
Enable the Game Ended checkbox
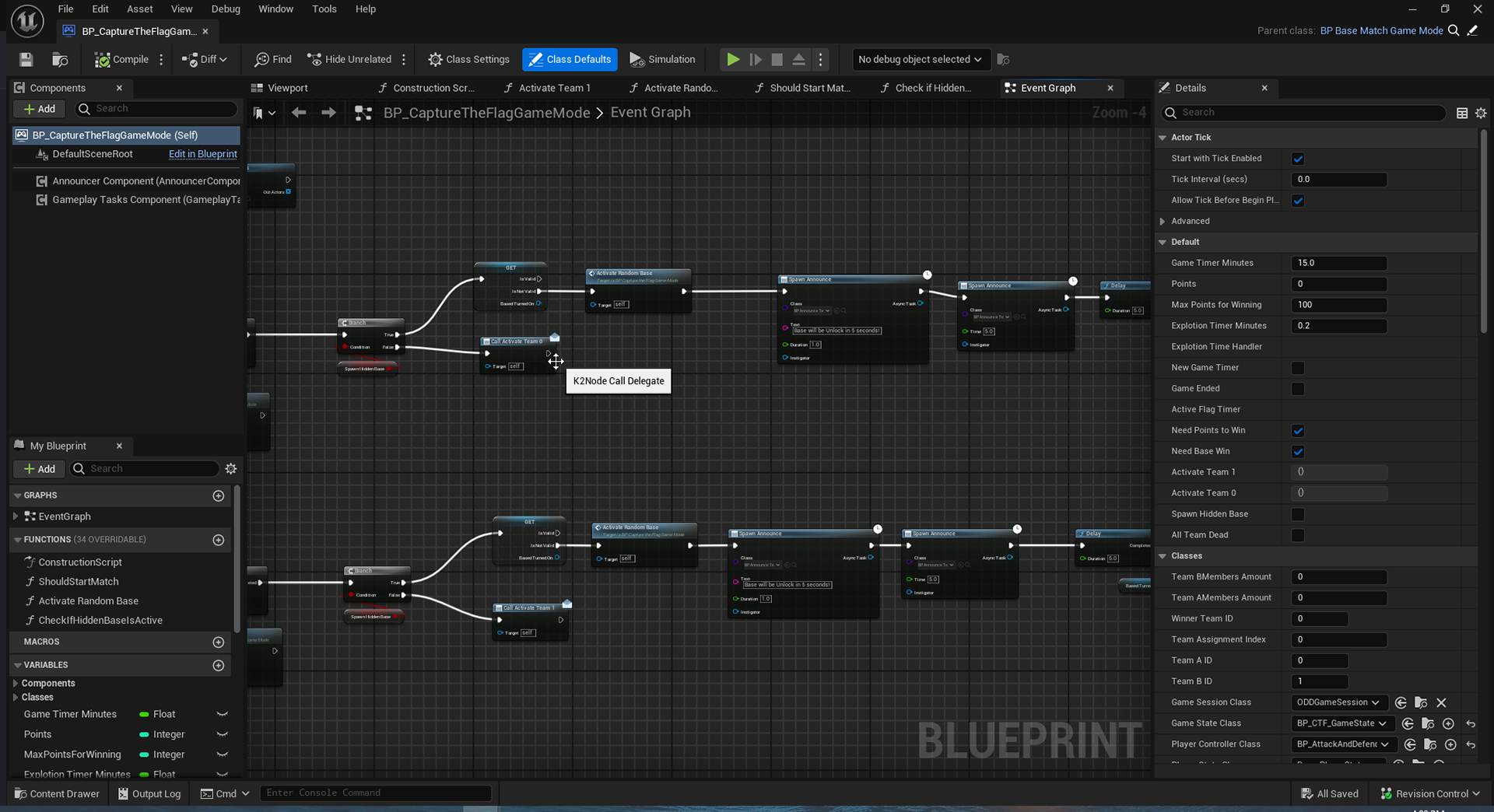tap(1298, 389)
